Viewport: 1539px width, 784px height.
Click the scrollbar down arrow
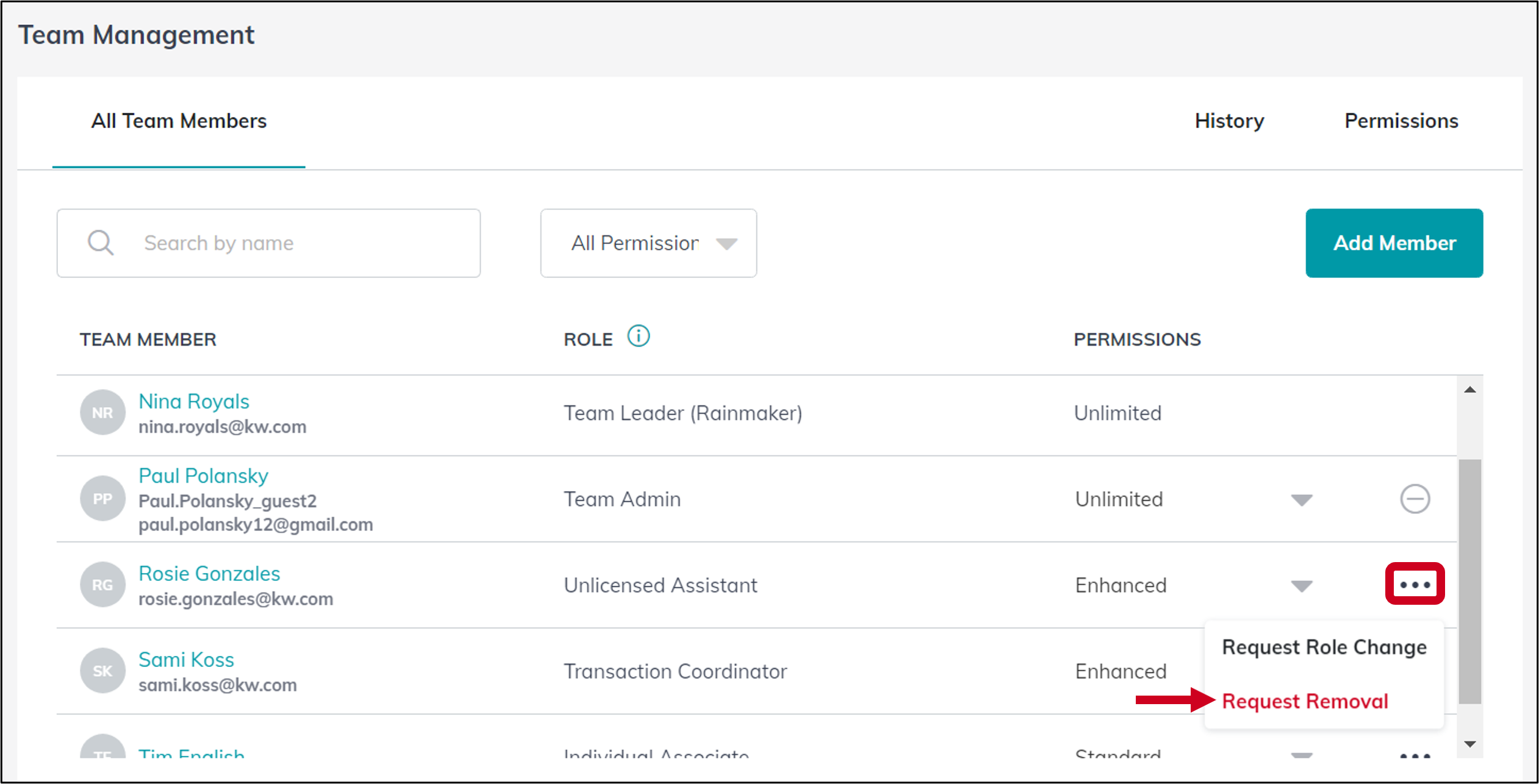click(1470, 744)
